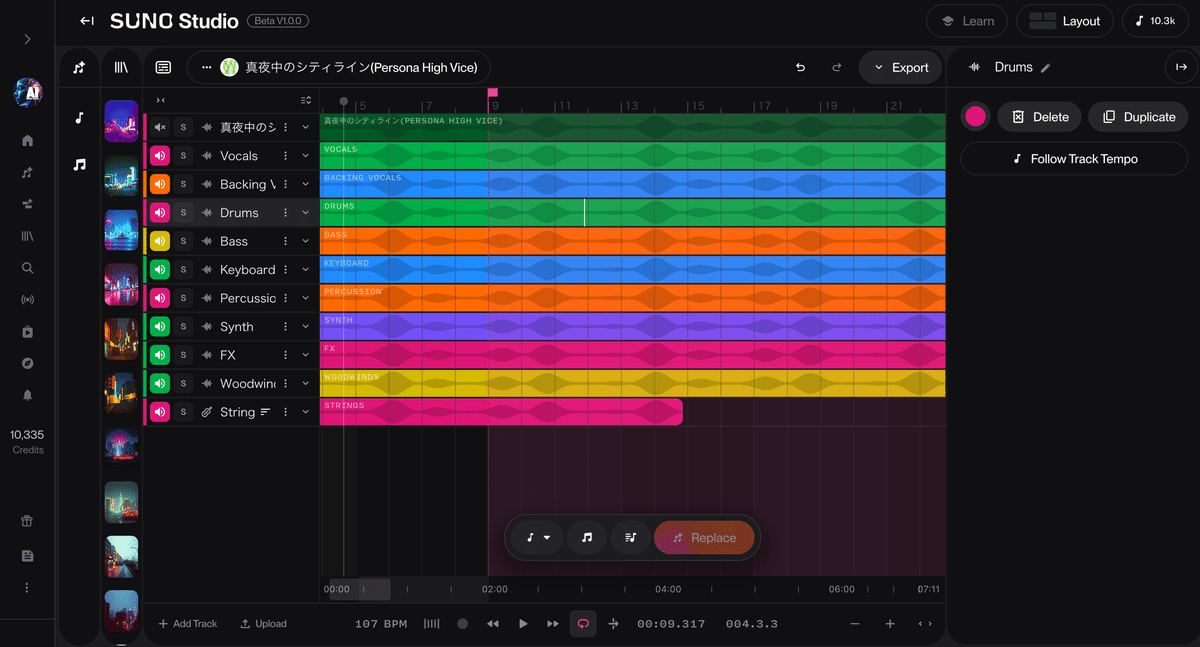Select the pencil icon to rename Drums
1200x647 pixels.
click(x=1045, y=67)
